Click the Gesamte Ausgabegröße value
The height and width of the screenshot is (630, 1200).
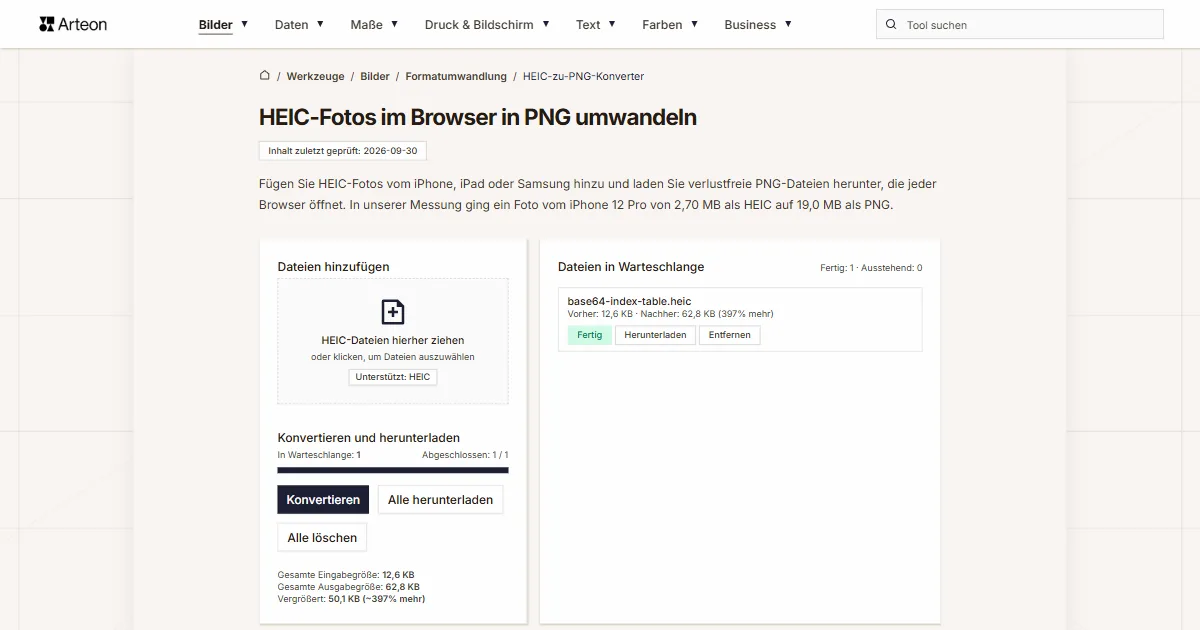pos(402,587)
